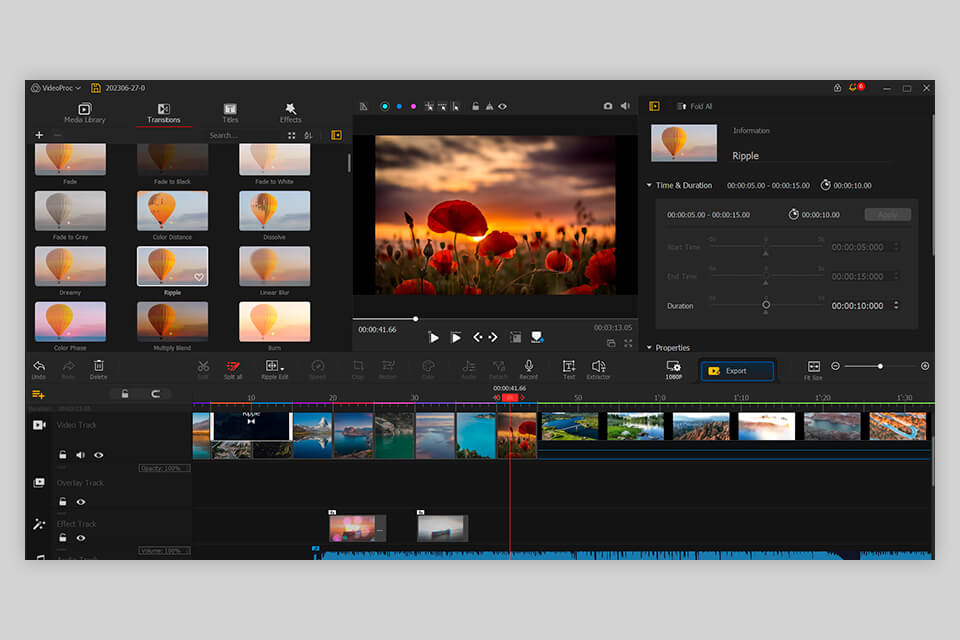Click the Export button

click(x=737, y=371)
